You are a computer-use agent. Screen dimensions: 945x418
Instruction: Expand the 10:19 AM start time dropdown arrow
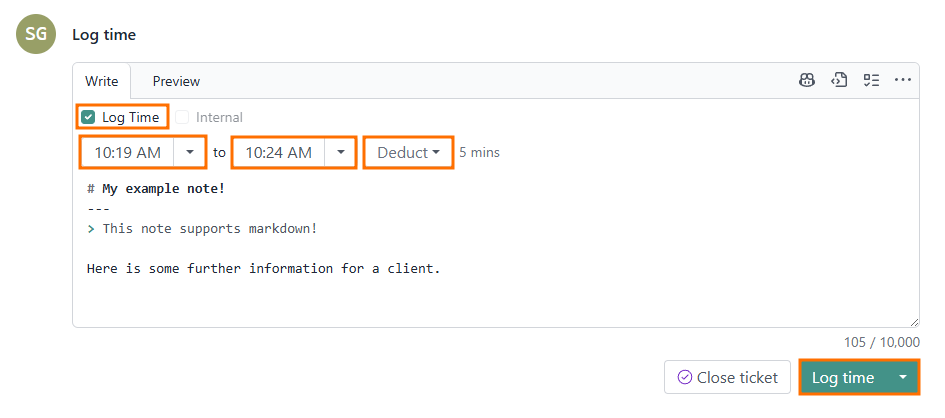click(x=190, y=153)
